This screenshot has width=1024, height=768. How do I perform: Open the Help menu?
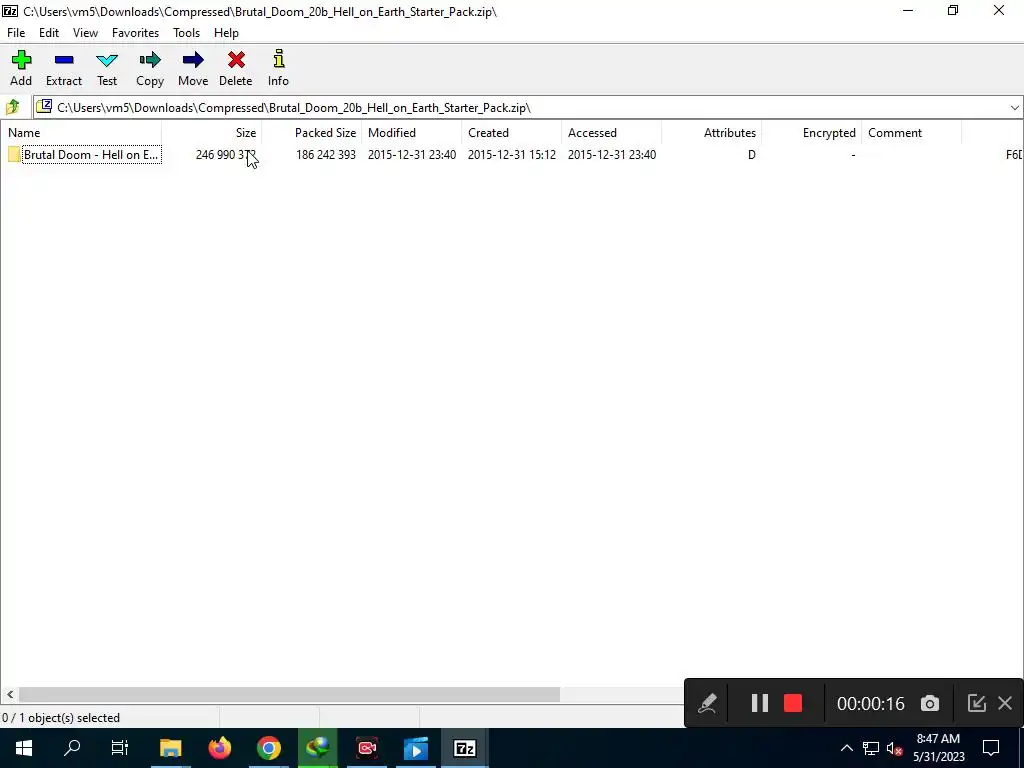click(226, 33)
